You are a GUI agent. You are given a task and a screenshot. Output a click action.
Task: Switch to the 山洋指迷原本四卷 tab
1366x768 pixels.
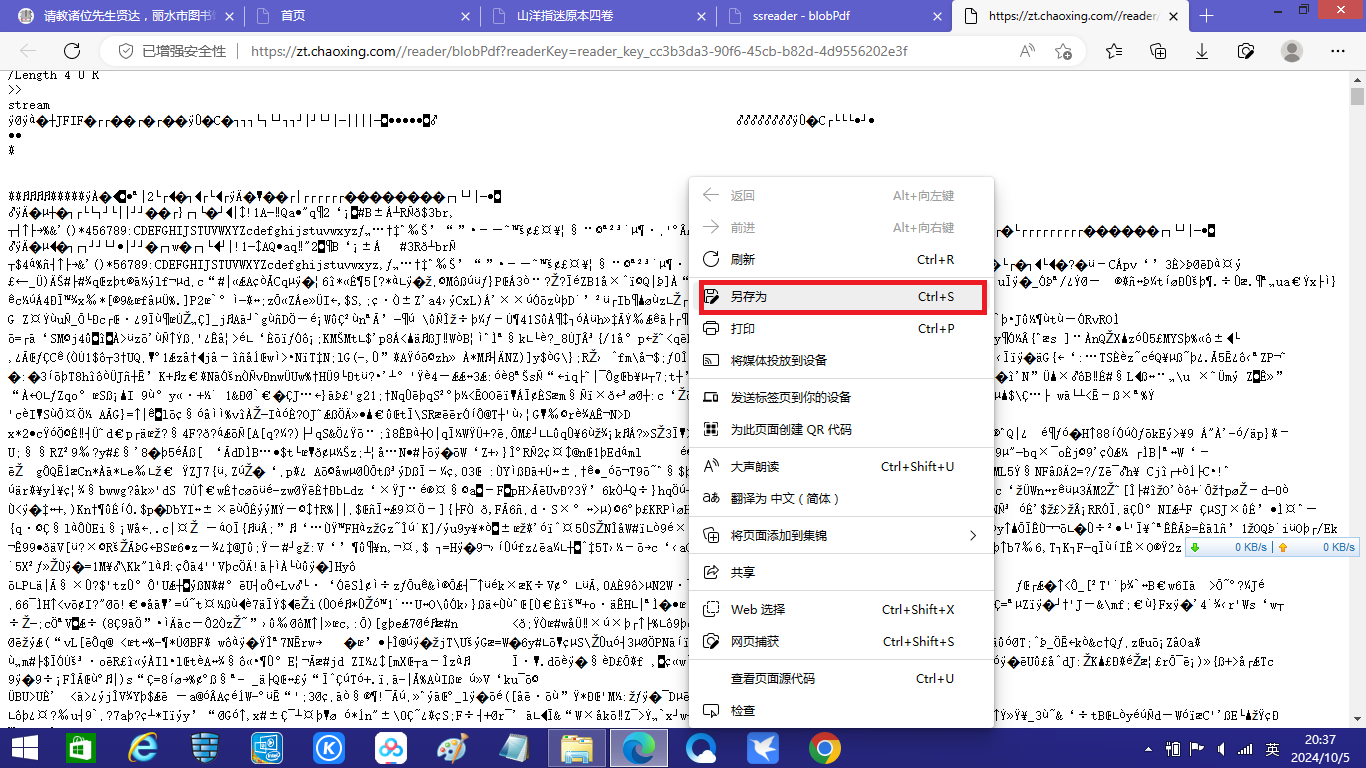point(597,16)
